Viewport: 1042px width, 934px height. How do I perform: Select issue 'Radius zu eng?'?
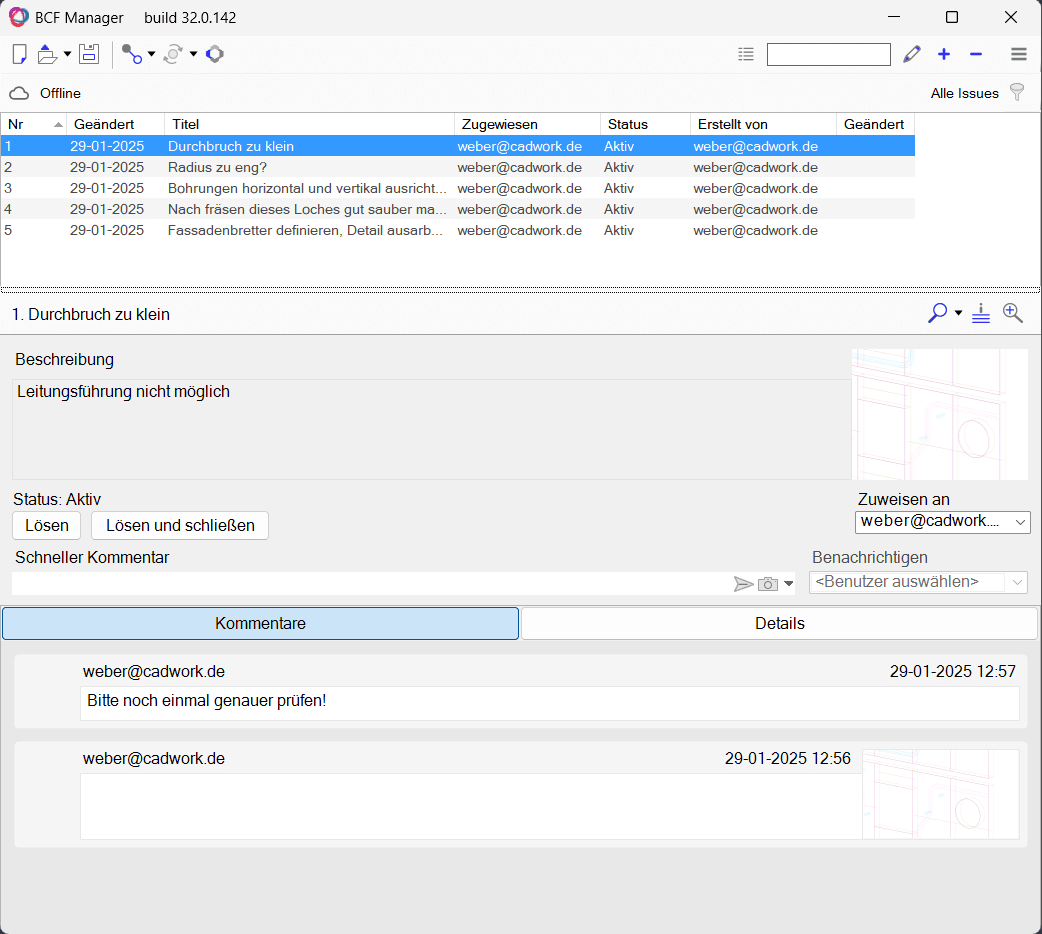[458, 168]
